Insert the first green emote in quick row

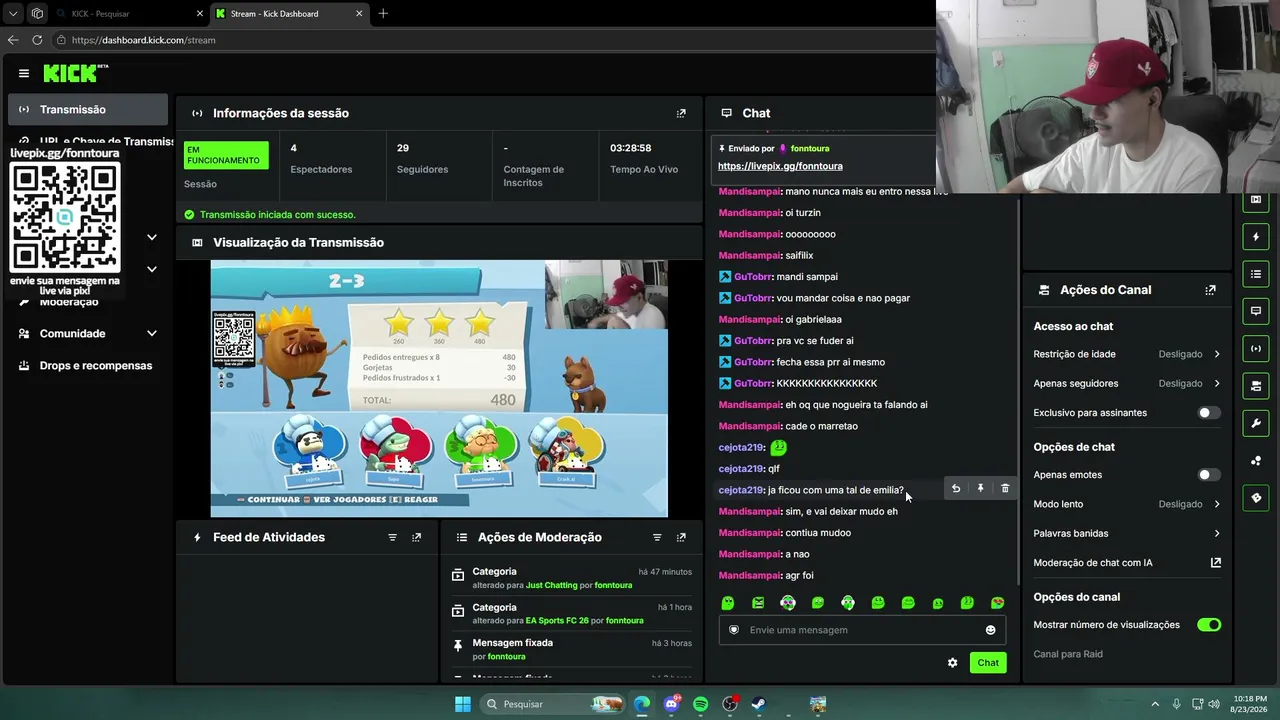pyautogui.click(x=728, y=603)
